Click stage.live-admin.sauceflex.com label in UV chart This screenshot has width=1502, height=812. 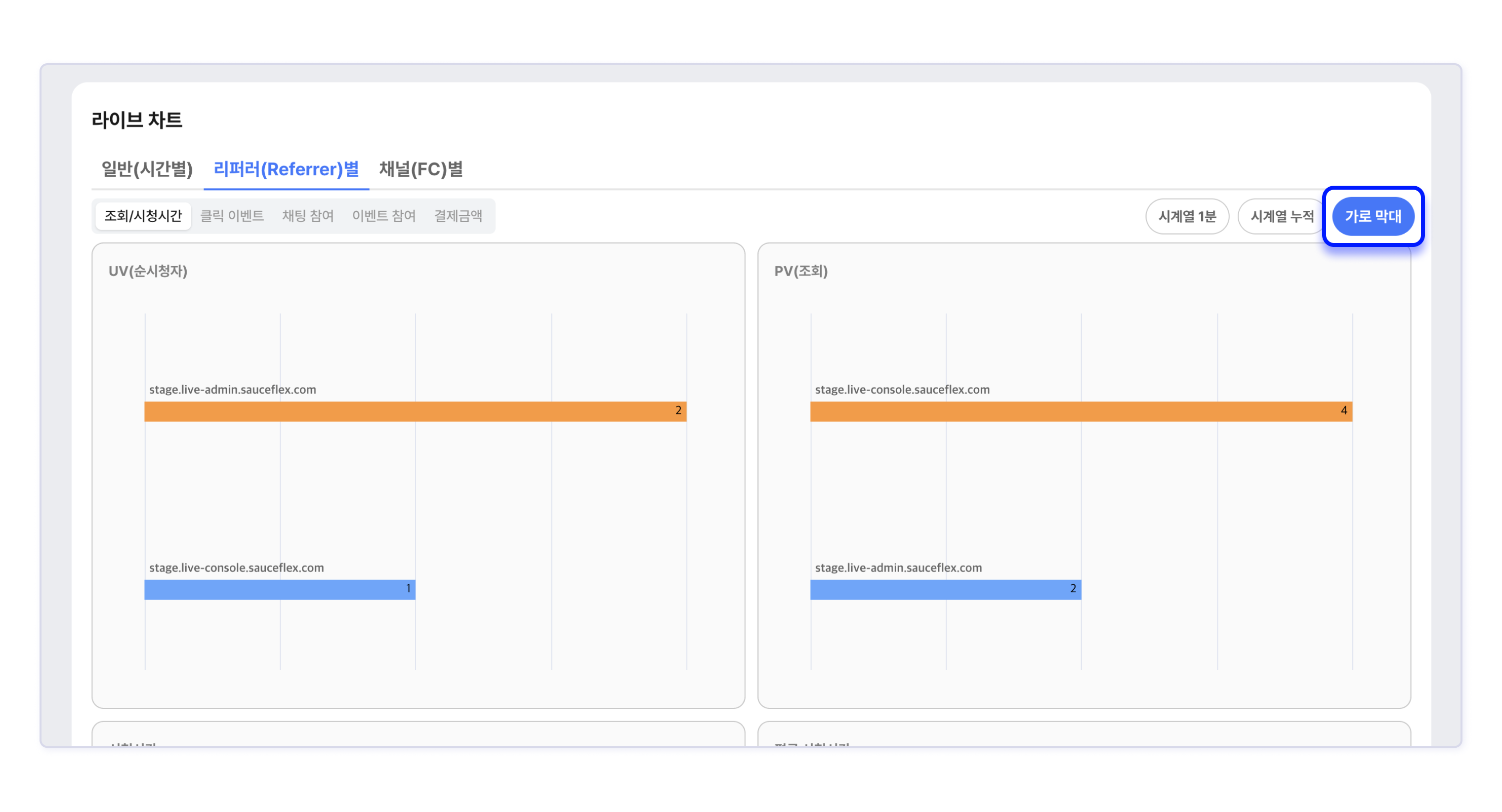(x=233, y=389)
